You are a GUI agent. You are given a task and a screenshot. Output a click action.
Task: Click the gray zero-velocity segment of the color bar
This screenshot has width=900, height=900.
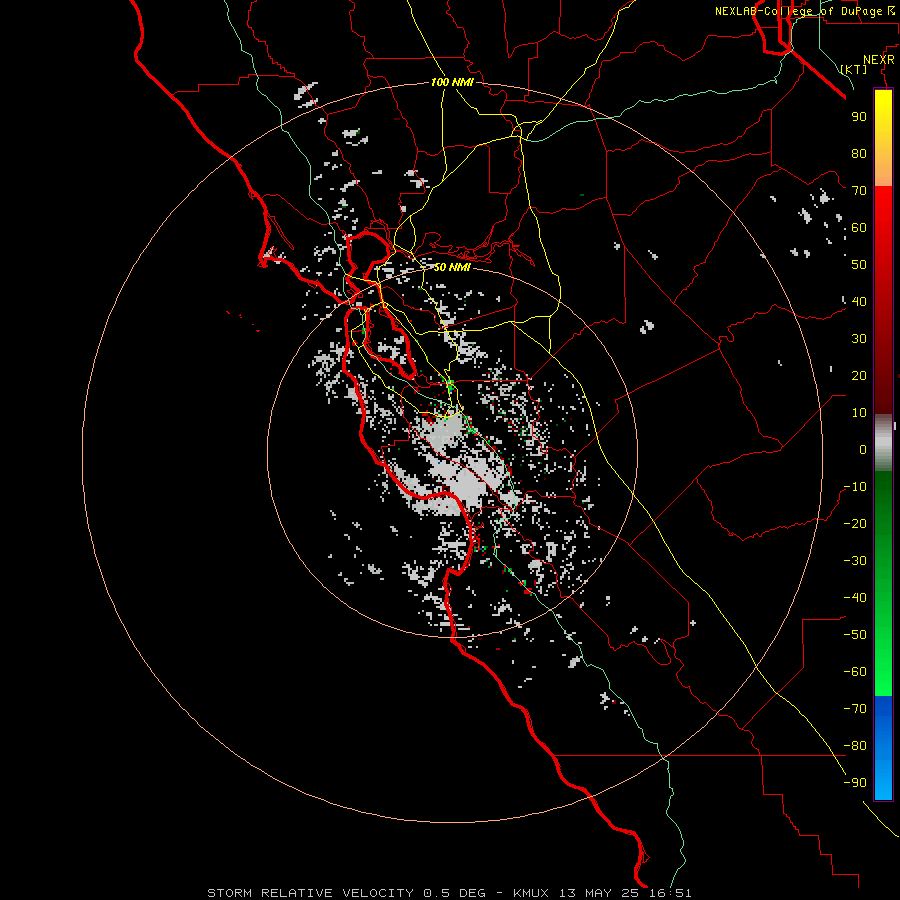883,443
